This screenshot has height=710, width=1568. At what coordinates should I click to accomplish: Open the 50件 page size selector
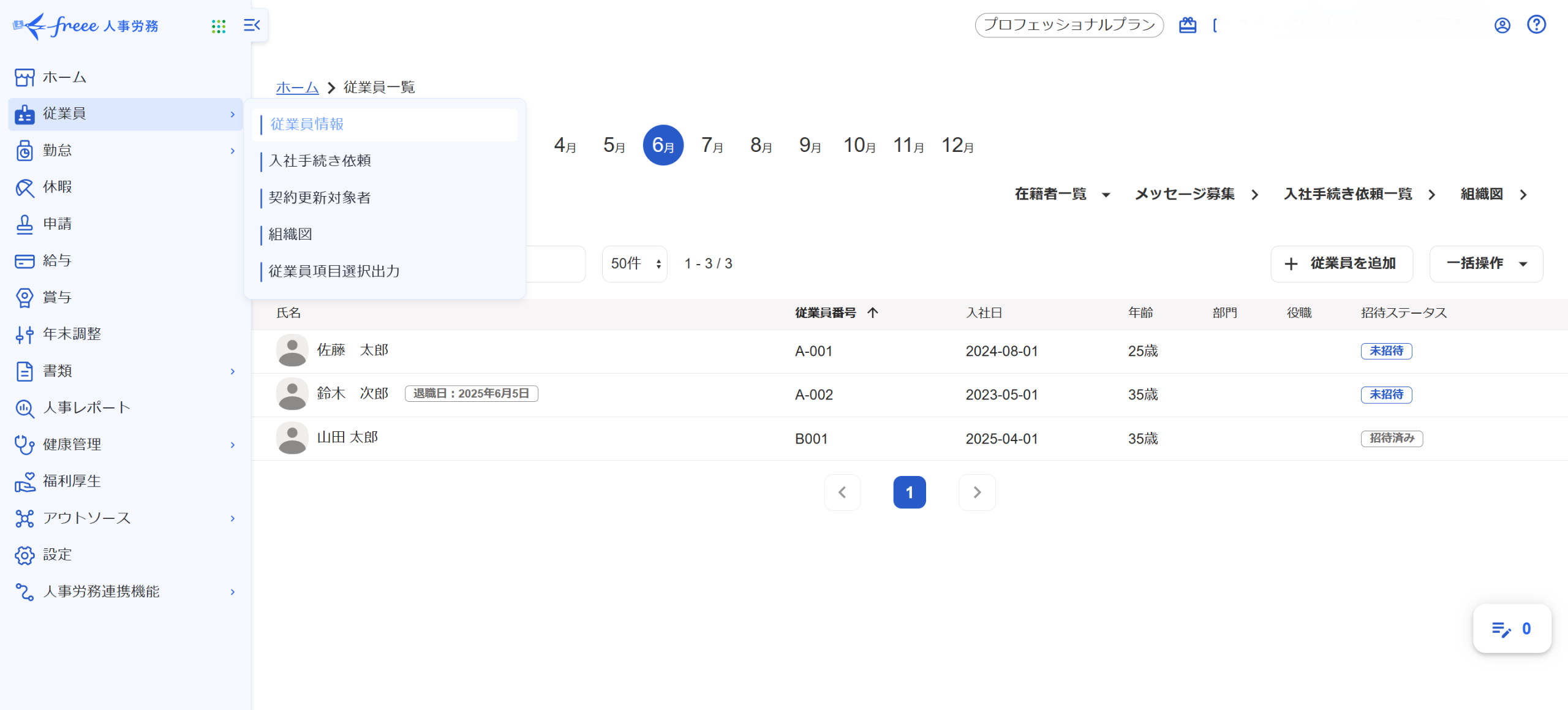point(635,264)
